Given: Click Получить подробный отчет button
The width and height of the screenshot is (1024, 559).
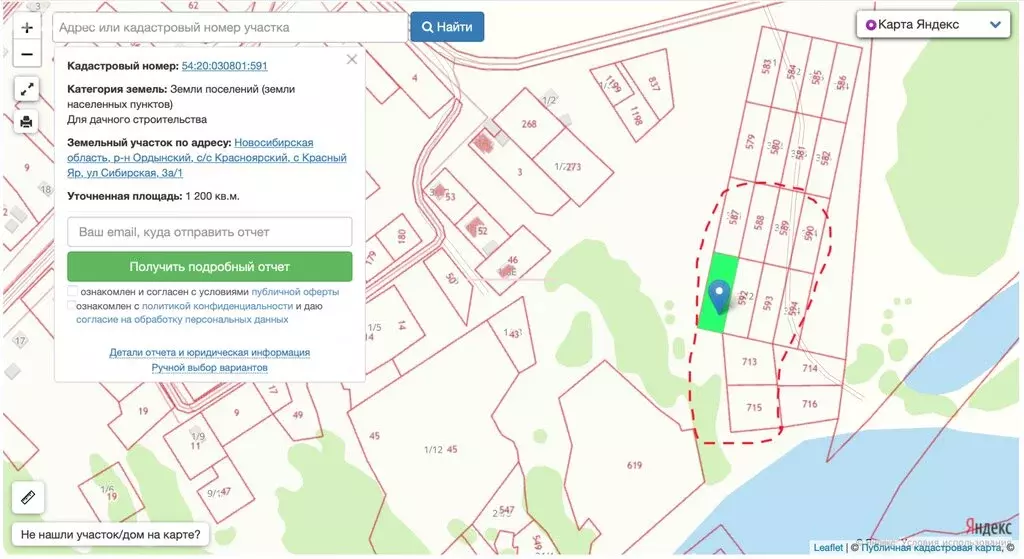Looking at the screenshot, I should (x=210, y=266).
